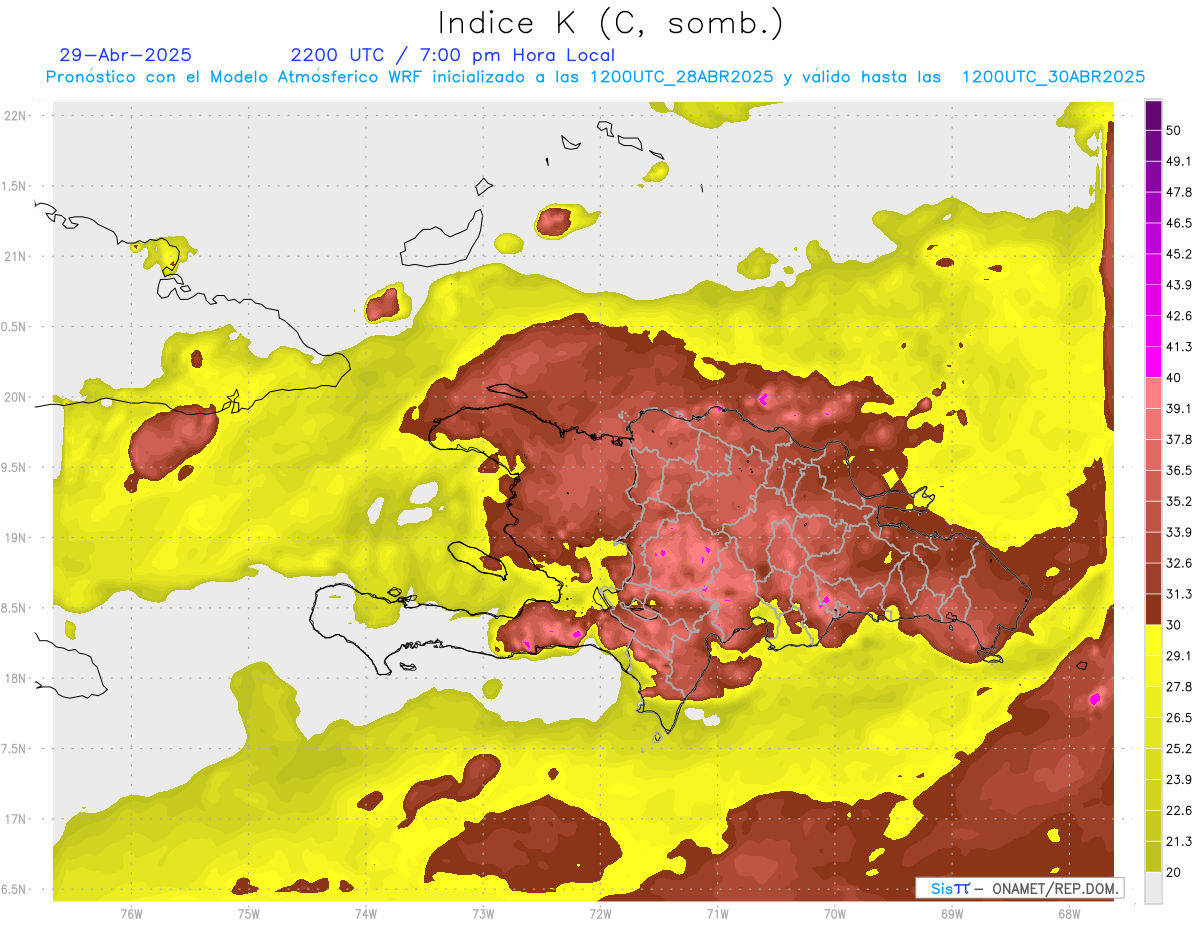Viewport: 1200px width, 927px height.
Task: Pick the gray swatch below 20
Action: pyautogui.click(x=1153, y=888)
